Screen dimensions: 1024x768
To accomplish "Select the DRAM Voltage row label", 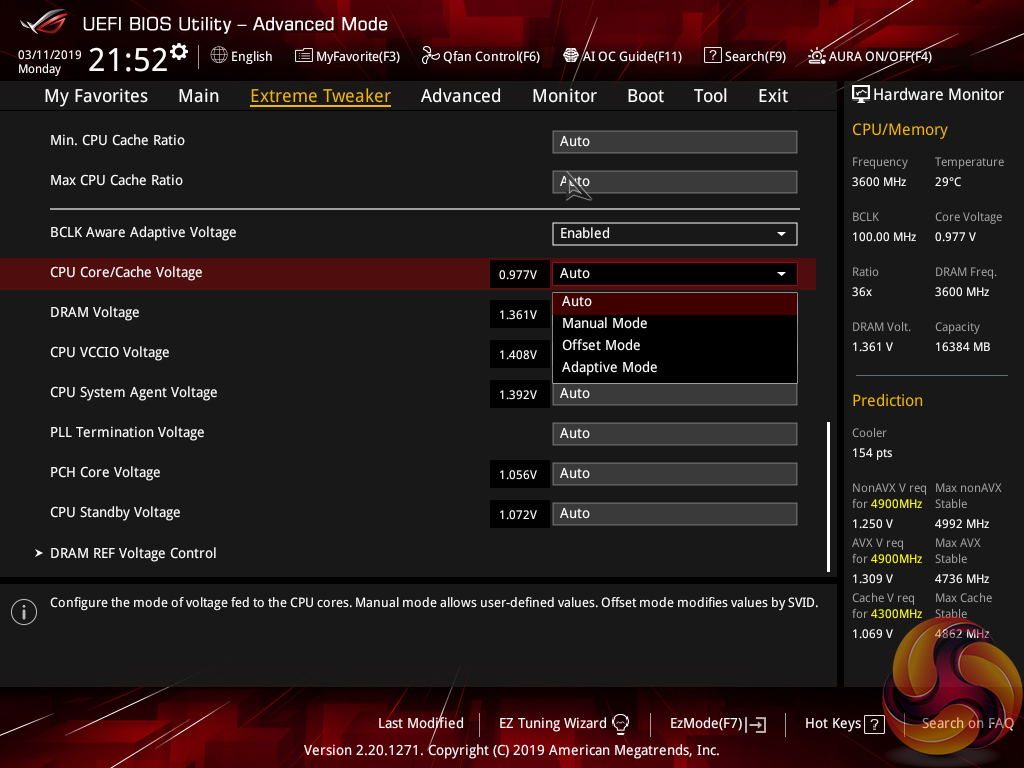I will point(95,312).
